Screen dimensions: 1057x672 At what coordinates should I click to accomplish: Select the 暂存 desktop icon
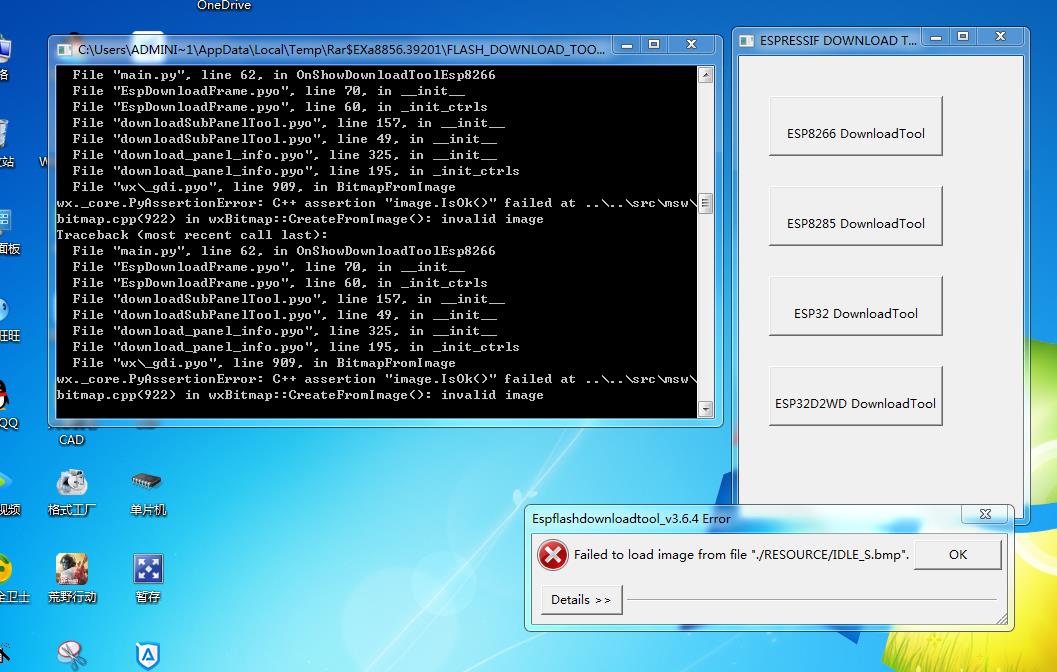coord(148,579)
